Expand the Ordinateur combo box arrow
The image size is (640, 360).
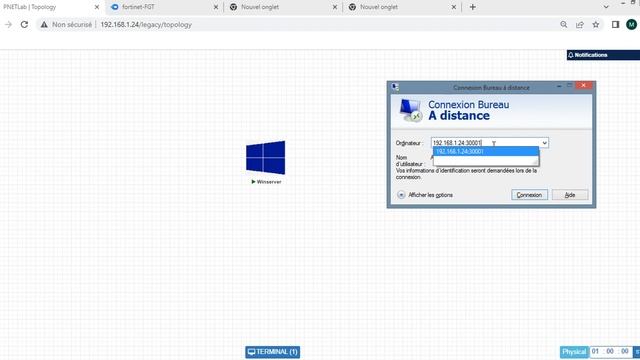pos(544,143)
